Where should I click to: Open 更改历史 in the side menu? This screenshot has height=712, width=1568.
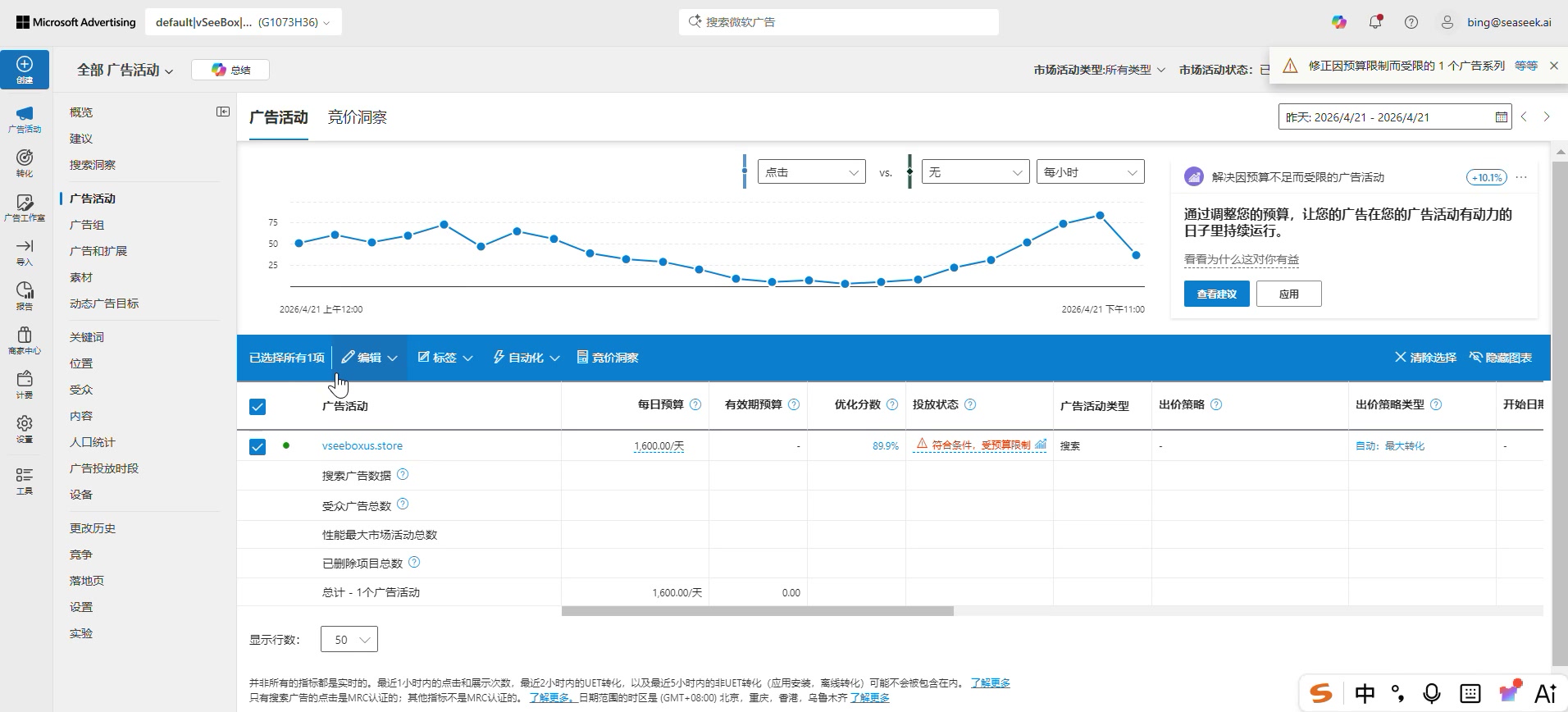93,528
